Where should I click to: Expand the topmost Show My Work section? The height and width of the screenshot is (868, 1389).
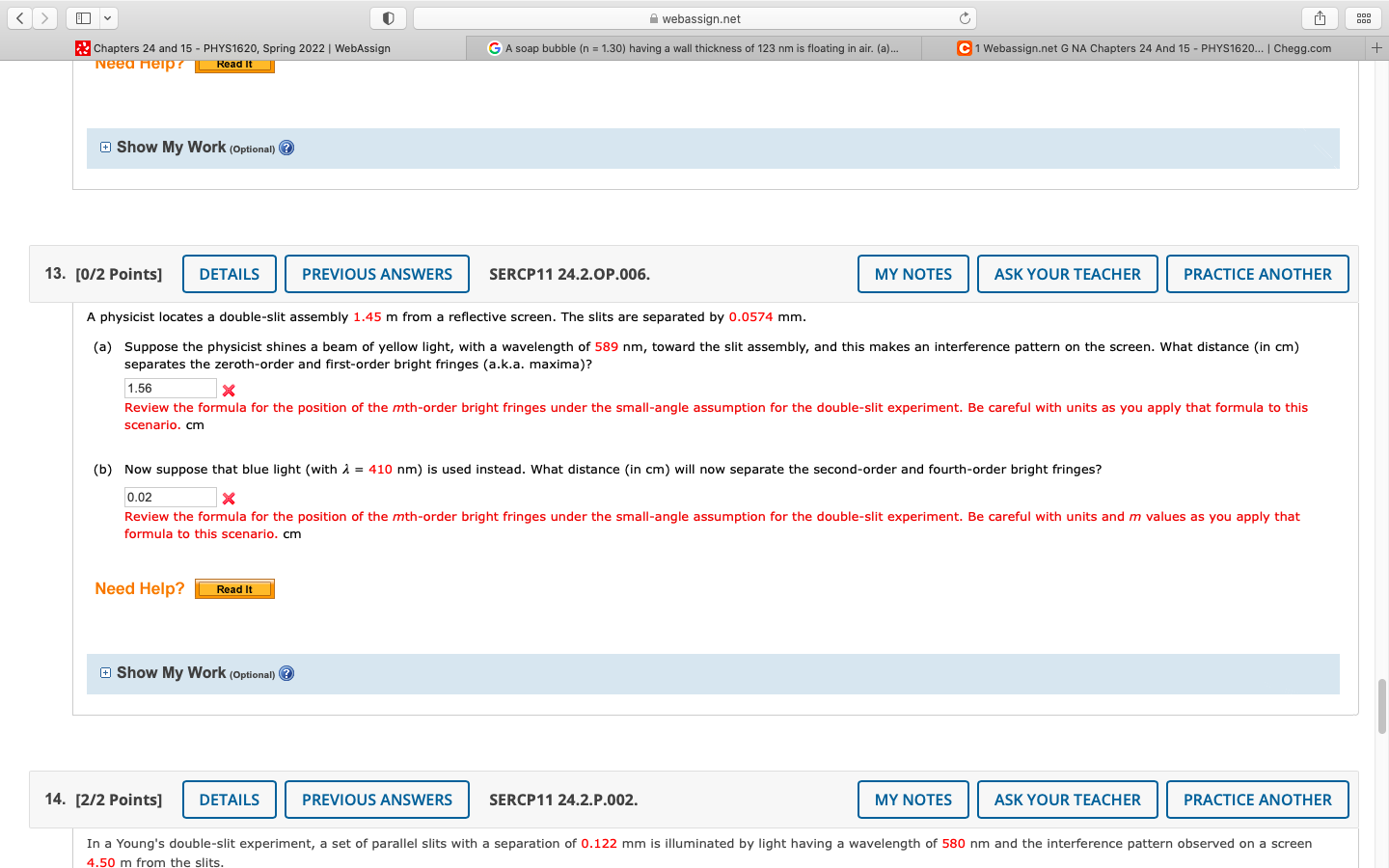click(x=105, y=147)
